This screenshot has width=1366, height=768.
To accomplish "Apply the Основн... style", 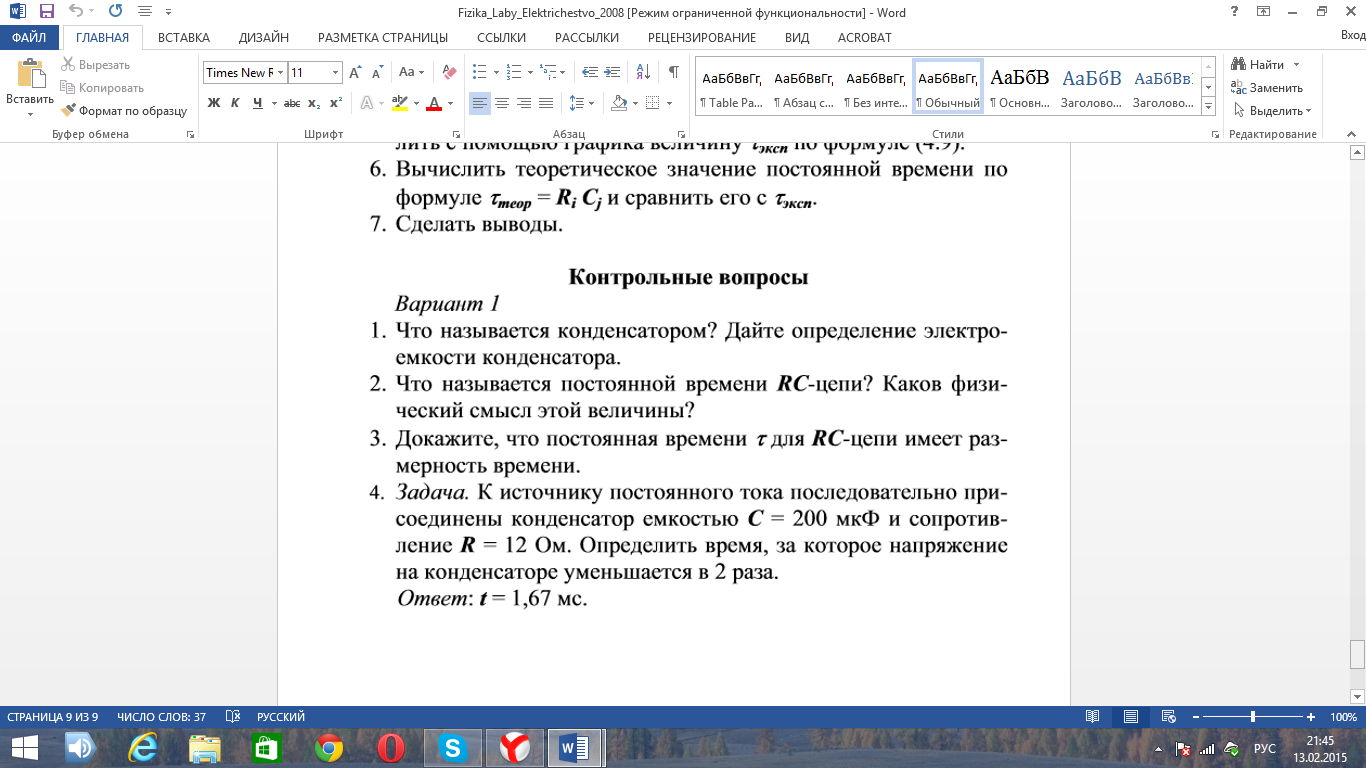I will 1020,88.
